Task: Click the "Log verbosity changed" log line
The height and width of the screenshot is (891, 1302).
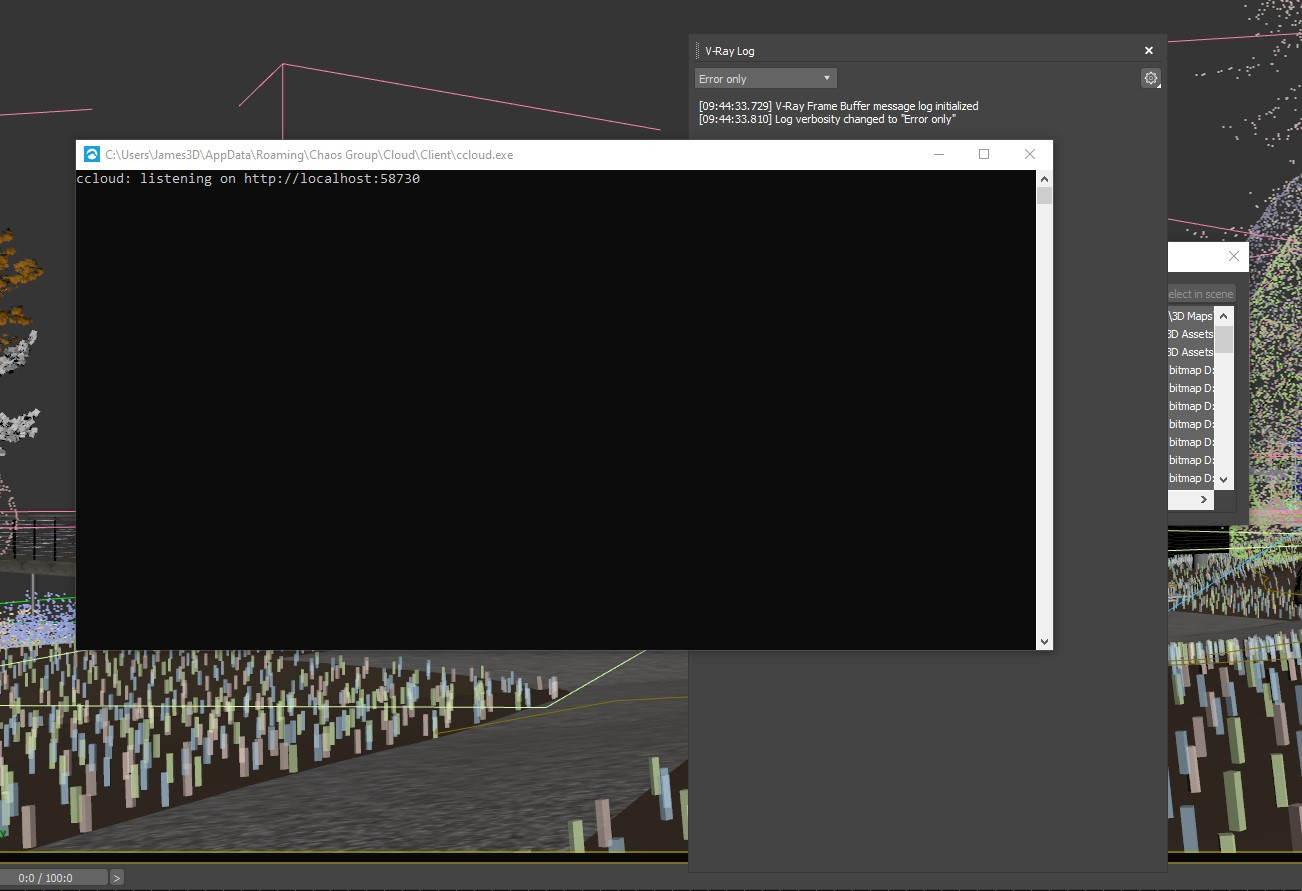Action: (827, 119)
